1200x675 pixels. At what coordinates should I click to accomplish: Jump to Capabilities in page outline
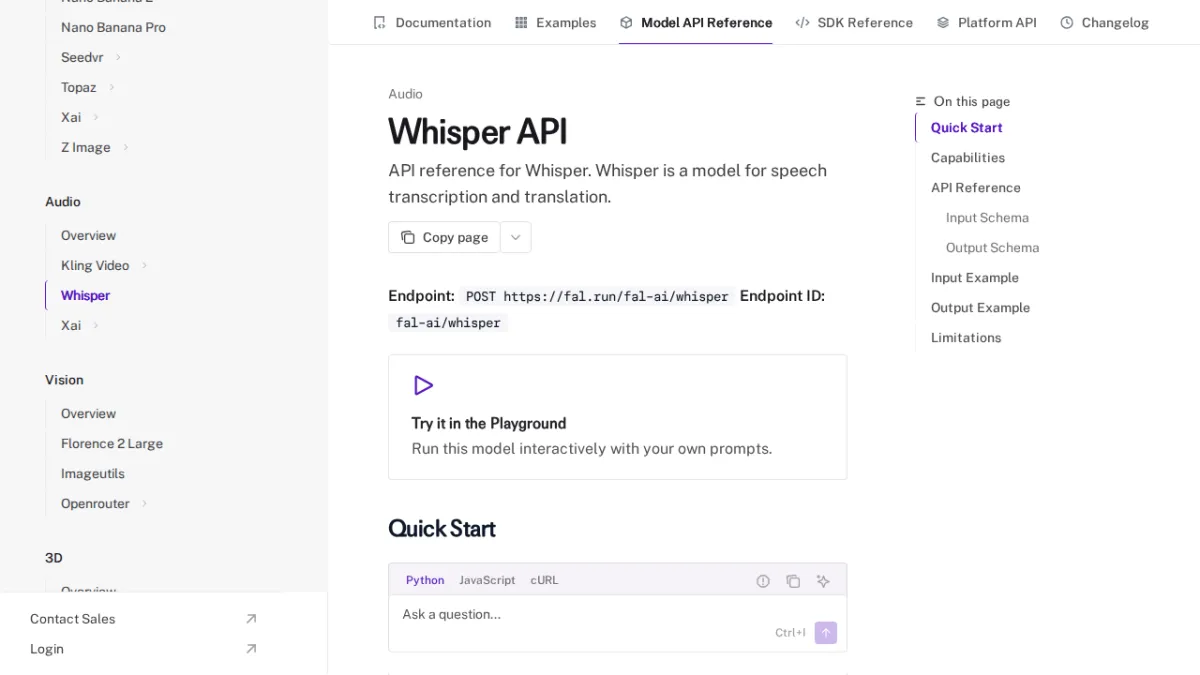968,157
